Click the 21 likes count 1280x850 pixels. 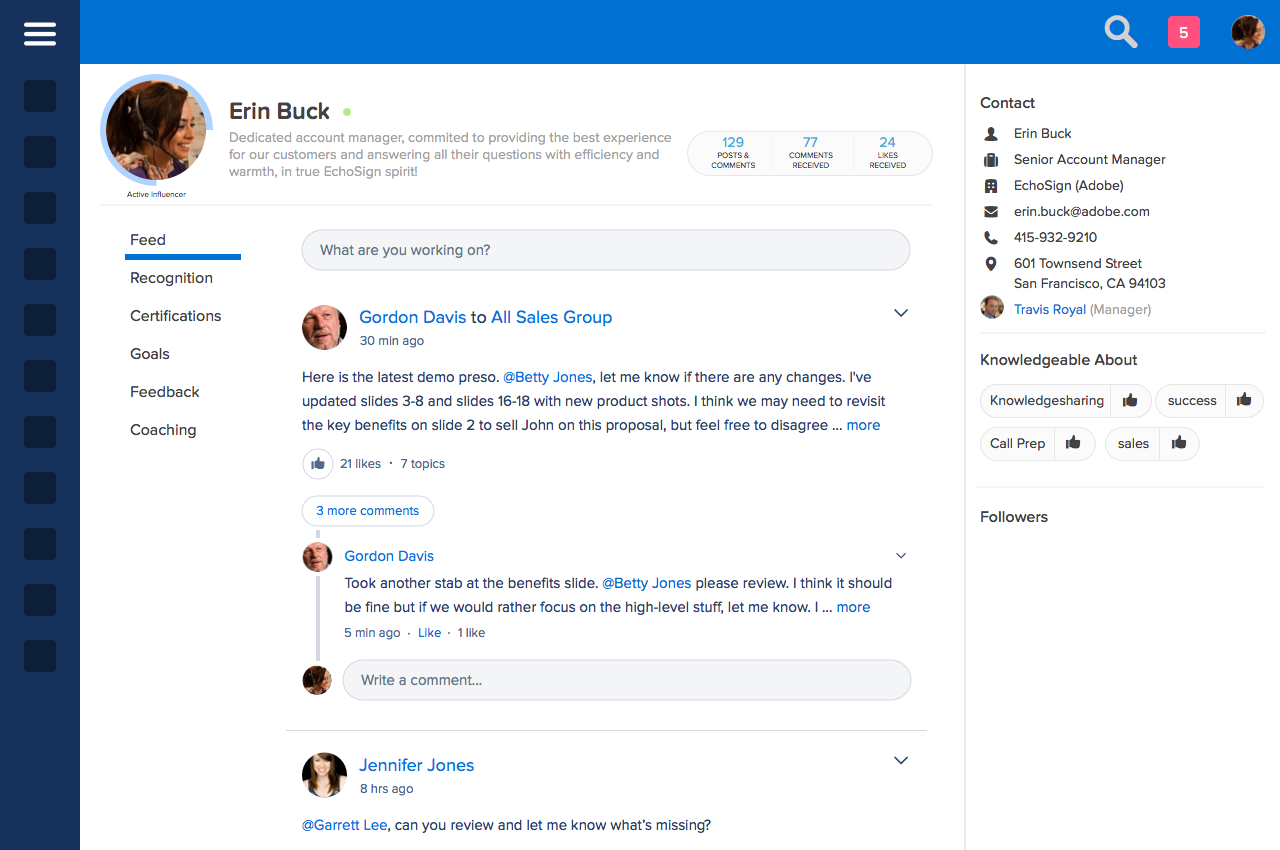coord(360,464)
